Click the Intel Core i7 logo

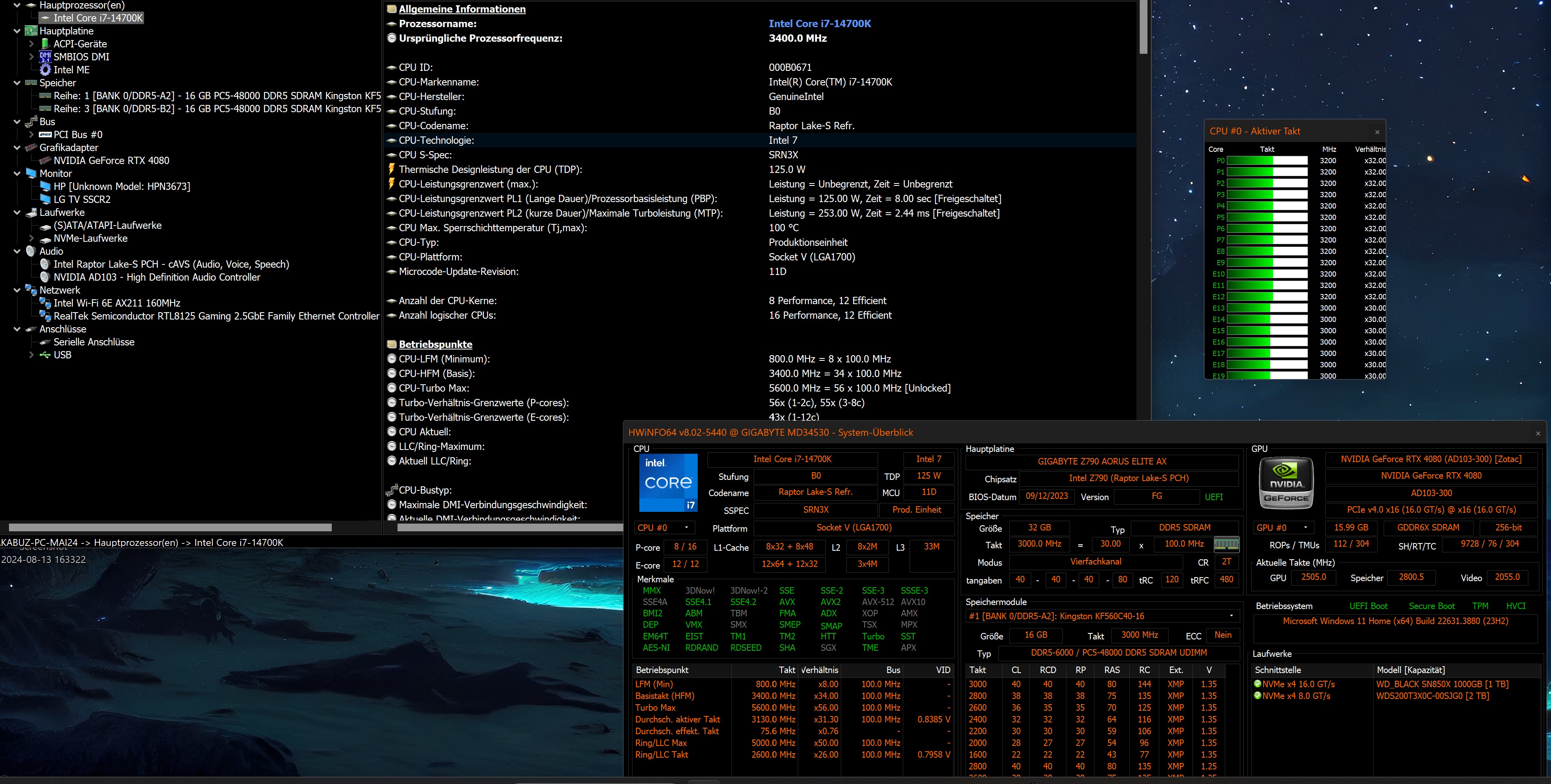pos(668,483)
